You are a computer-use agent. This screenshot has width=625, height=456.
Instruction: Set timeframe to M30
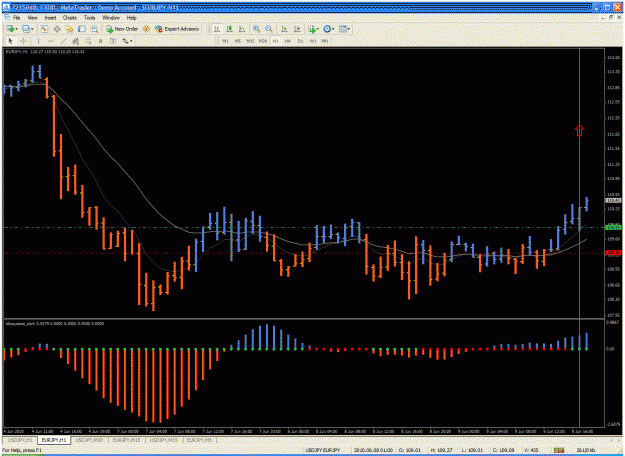[x=263, y=41]
